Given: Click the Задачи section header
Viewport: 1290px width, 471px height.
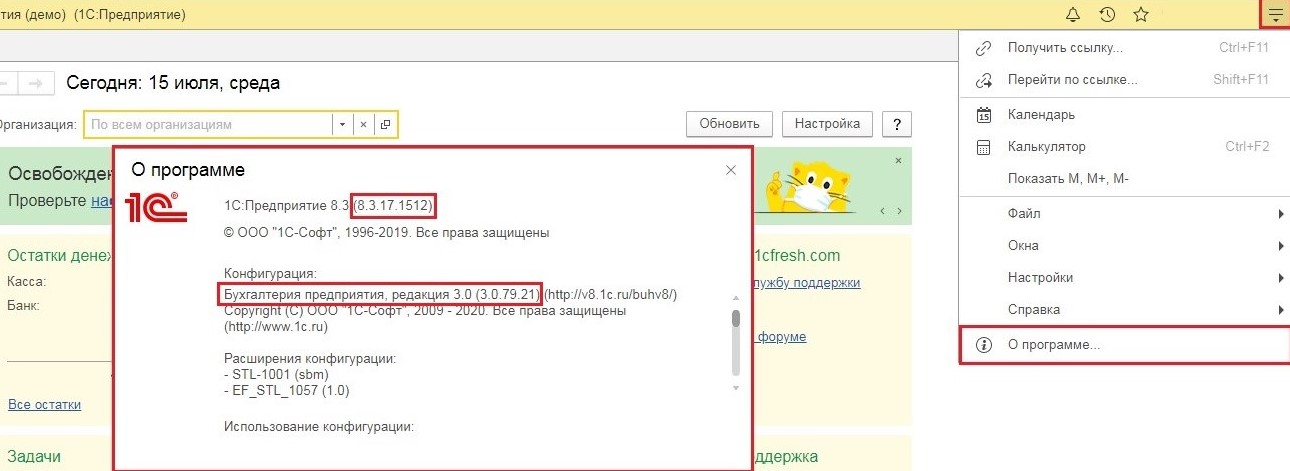Looking at the screenshot, I should [34, 457].
